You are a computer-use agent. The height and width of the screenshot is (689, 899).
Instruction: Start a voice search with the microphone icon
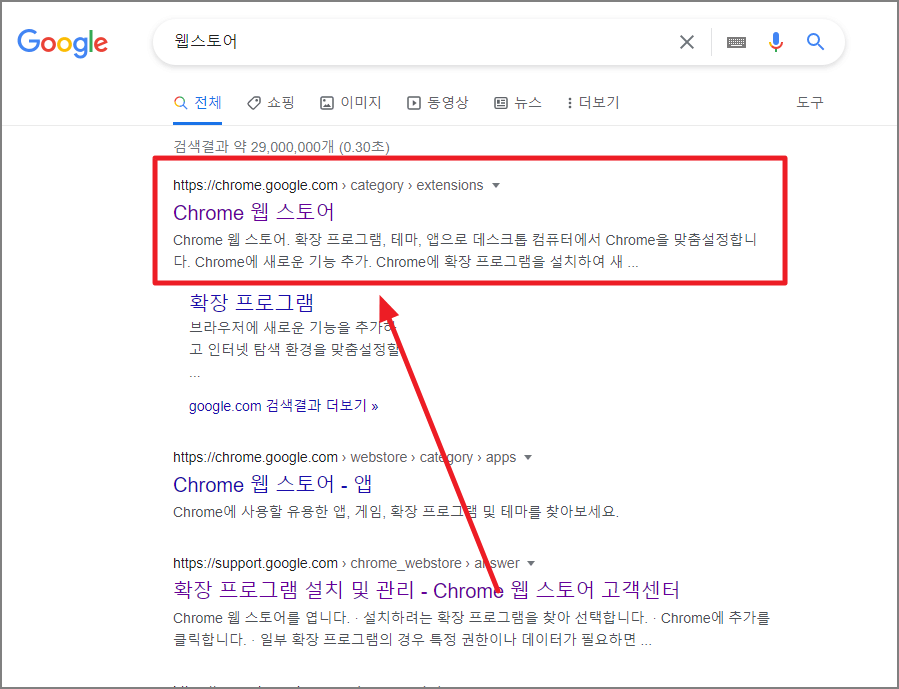[776, 41]
